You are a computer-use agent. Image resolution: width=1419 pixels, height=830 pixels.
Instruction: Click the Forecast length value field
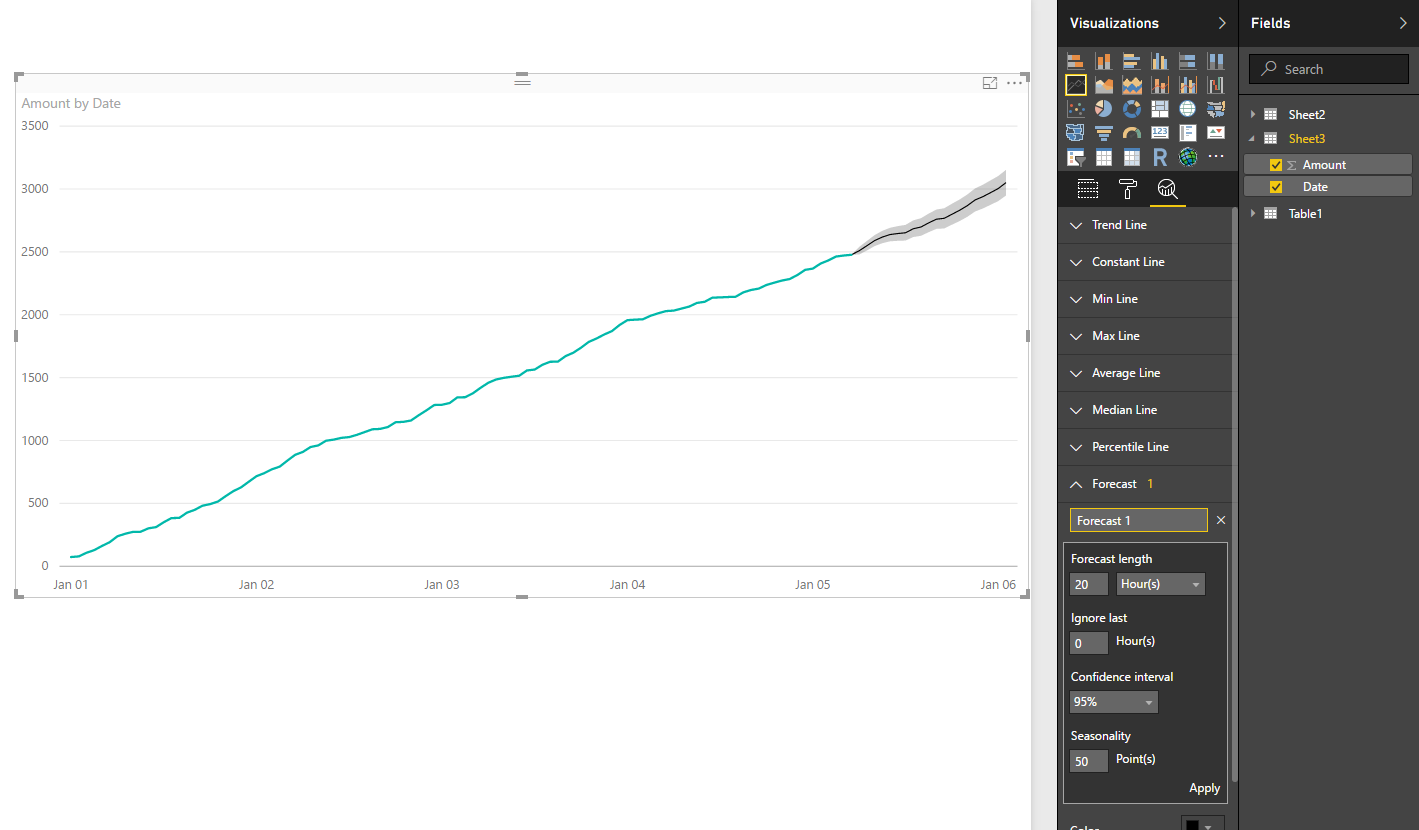(1089, 584)
